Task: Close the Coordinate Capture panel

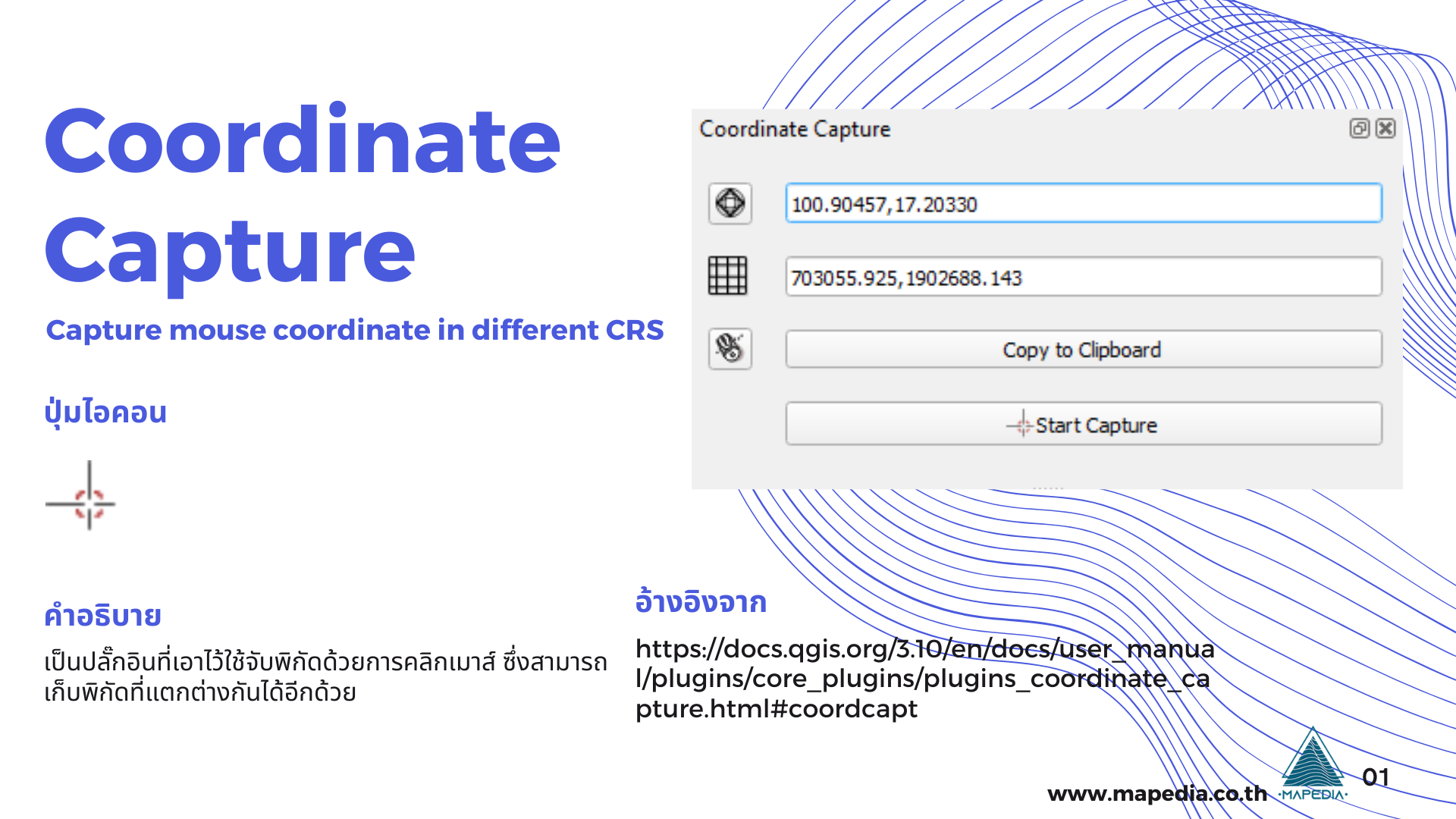Action: (x=1385, y=128)
